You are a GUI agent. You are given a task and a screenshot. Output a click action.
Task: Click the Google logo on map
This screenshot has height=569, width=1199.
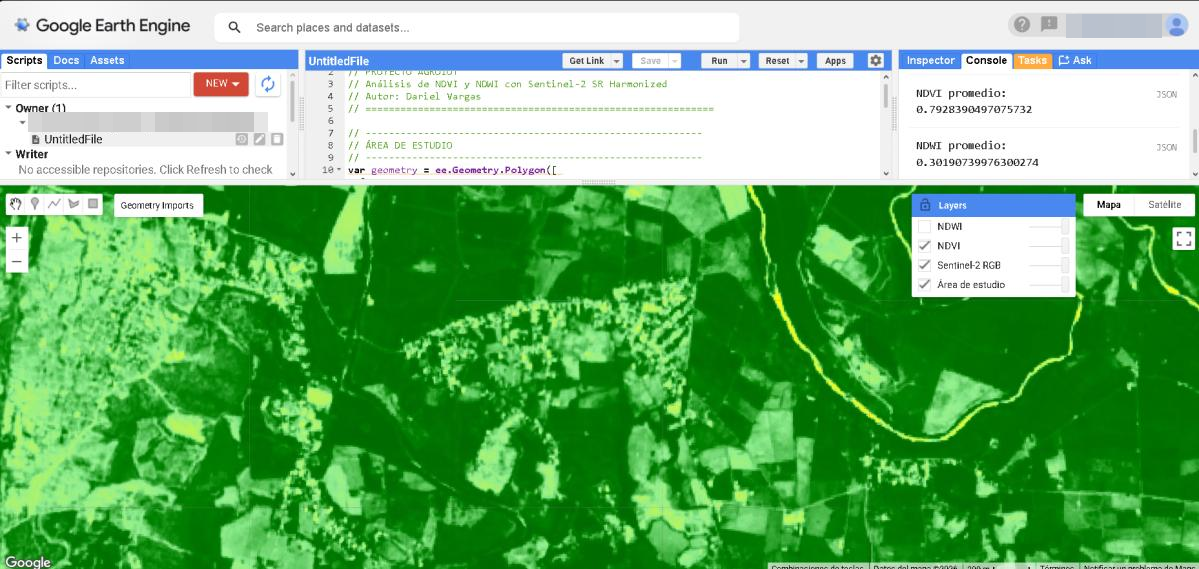point(28,562)
